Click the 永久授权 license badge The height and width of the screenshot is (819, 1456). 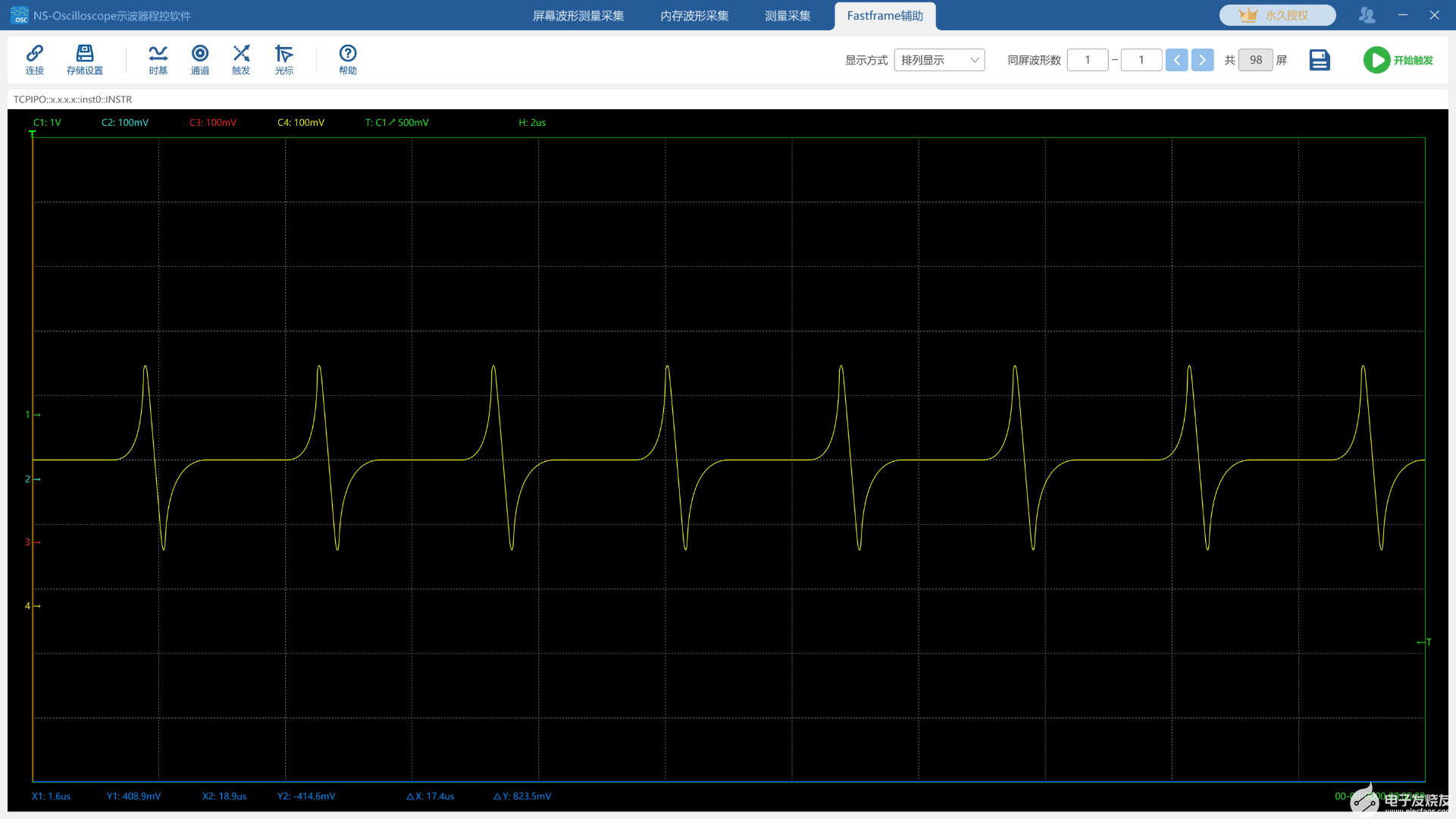1277,15
